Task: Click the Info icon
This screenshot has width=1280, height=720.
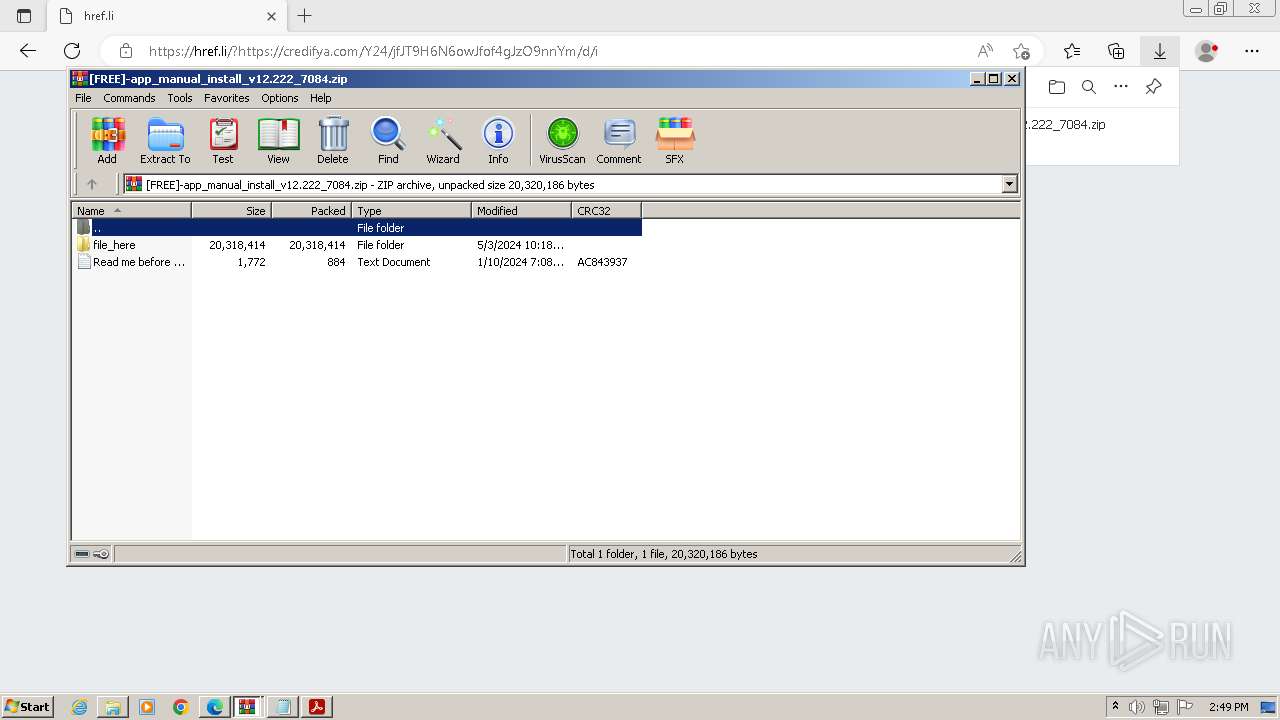Action: click(x=498, y=140)
